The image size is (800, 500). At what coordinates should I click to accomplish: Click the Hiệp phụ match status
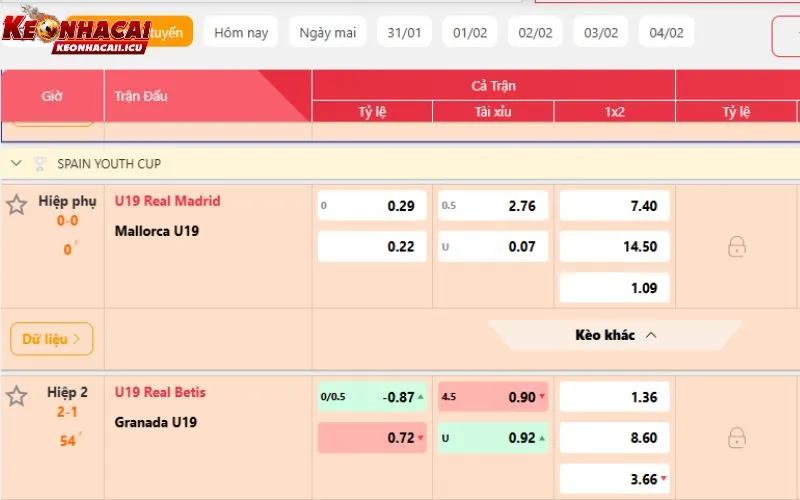(x=67, y=201)
